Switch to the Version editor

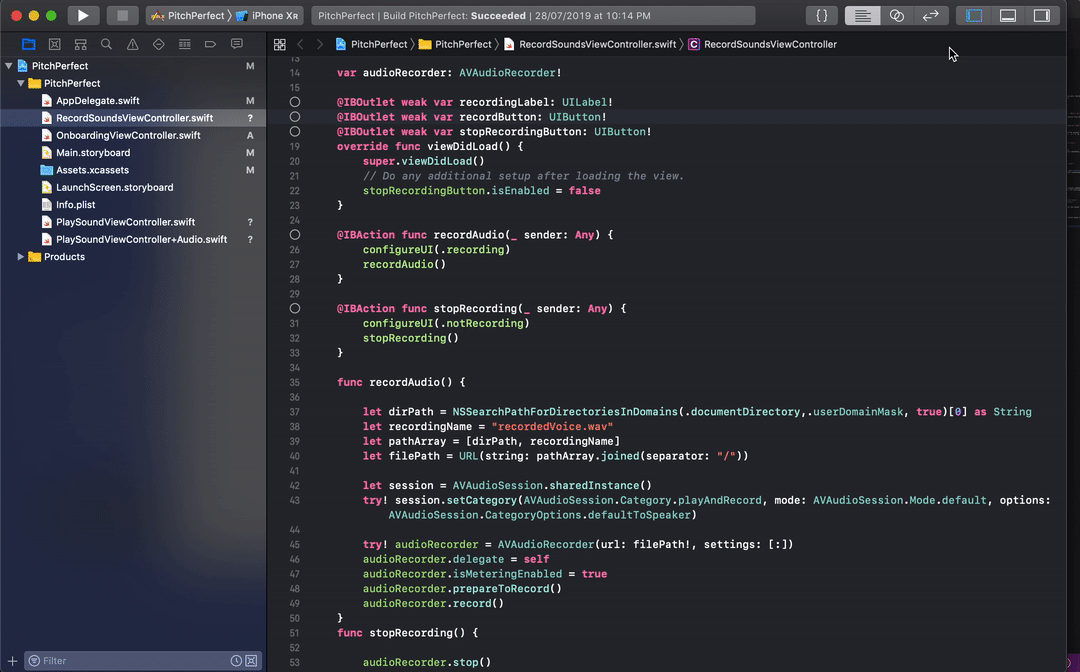931,15
